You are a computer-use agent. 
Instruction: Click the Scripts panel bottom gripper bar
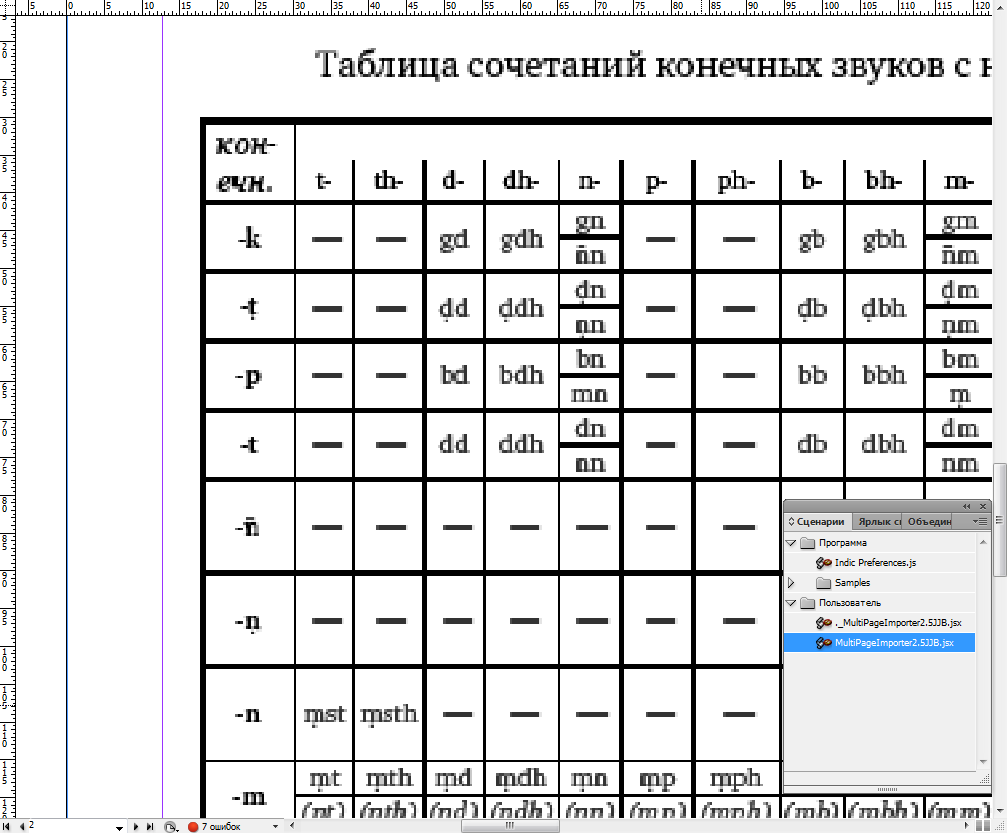[887, 789]
